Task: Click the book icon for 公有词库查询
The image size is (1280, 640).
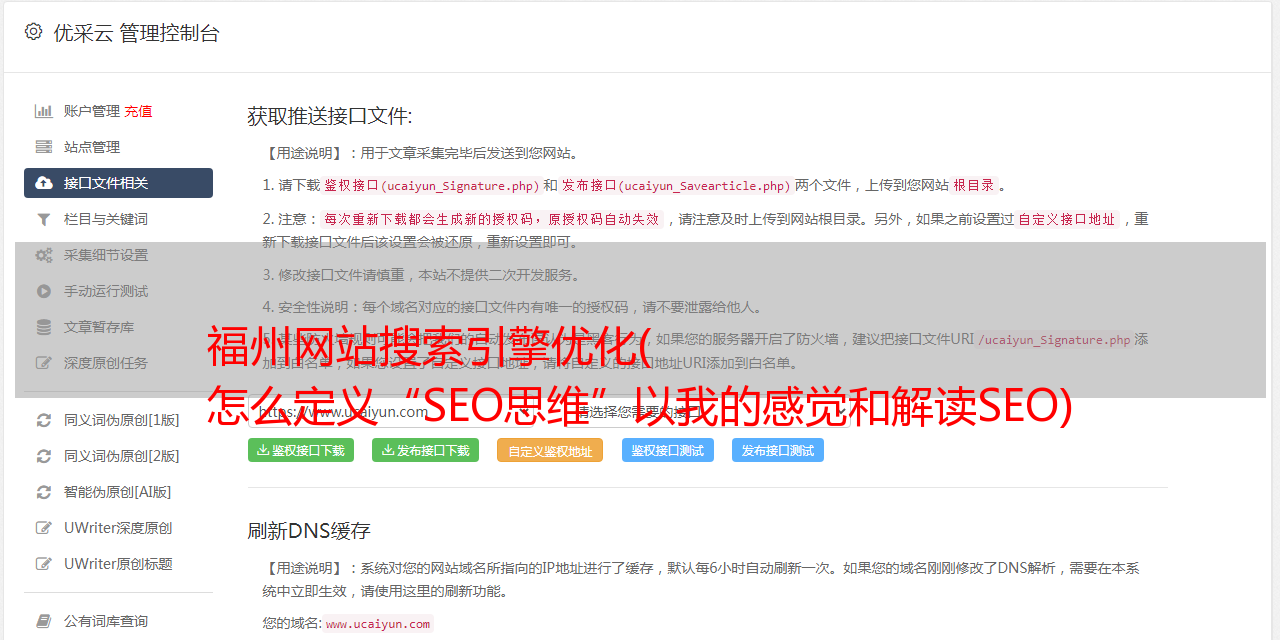Action: click(44, 621)
